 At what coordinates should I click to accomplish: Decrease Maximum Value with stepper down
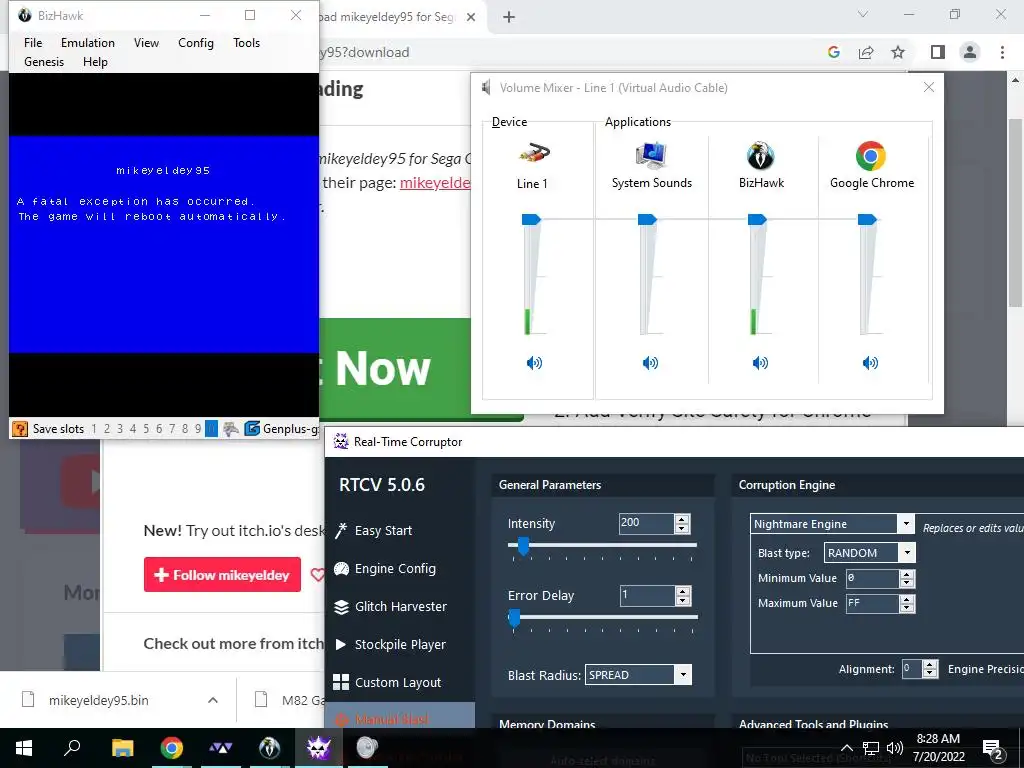click(x=906, y=607)
